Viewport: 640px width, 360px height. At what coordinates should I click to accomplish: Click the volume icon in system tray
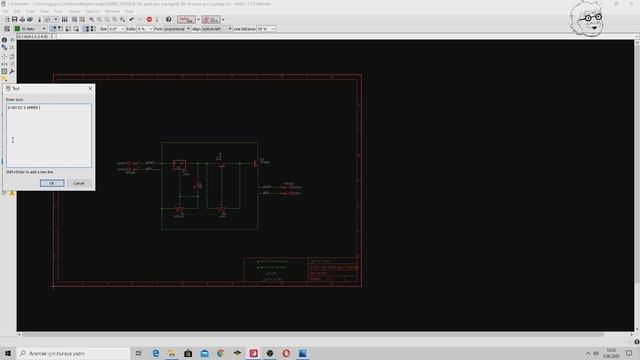click(x=596, y=353)
